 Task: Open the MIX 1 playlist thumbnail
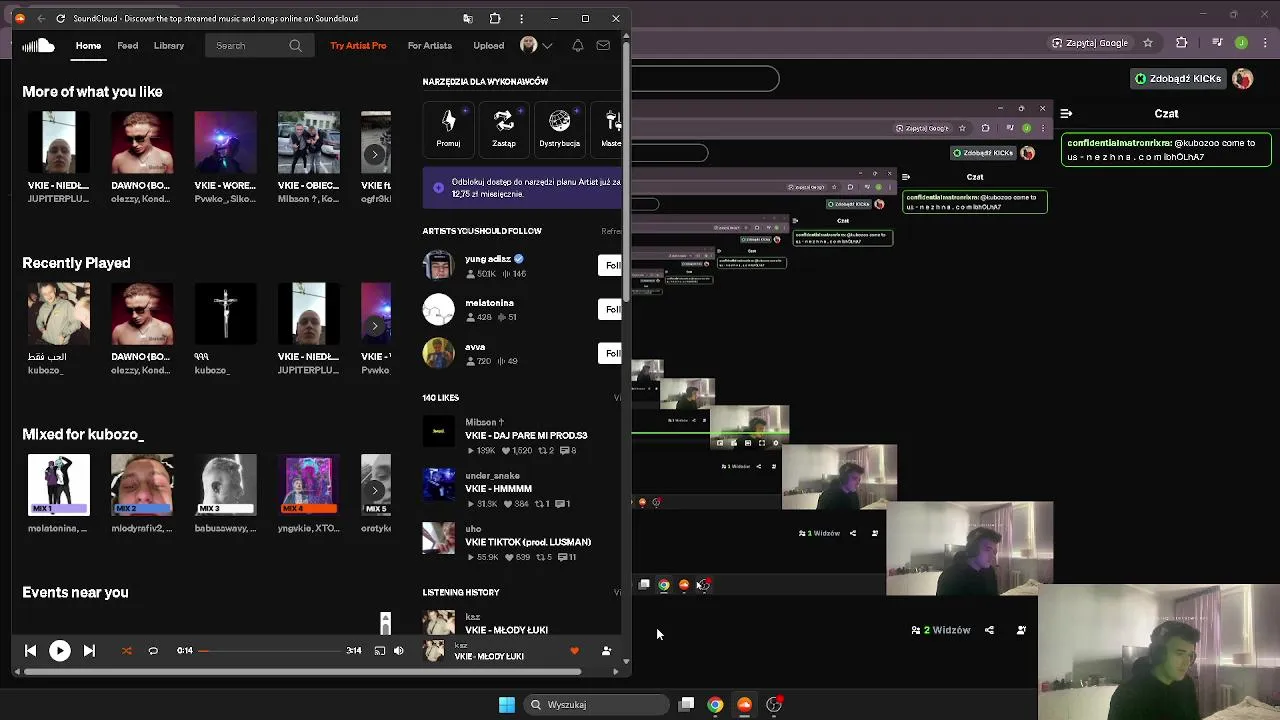(59, 485)
